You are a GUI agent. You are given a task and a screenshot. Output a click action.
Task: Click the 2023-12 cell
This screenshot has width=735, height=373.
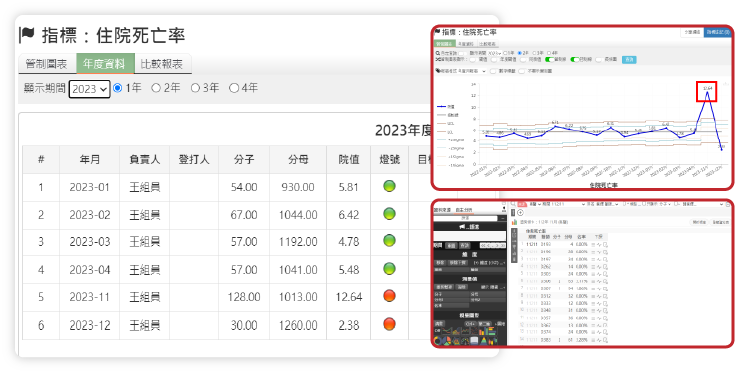pyautogui.click(x=89, y=325)
